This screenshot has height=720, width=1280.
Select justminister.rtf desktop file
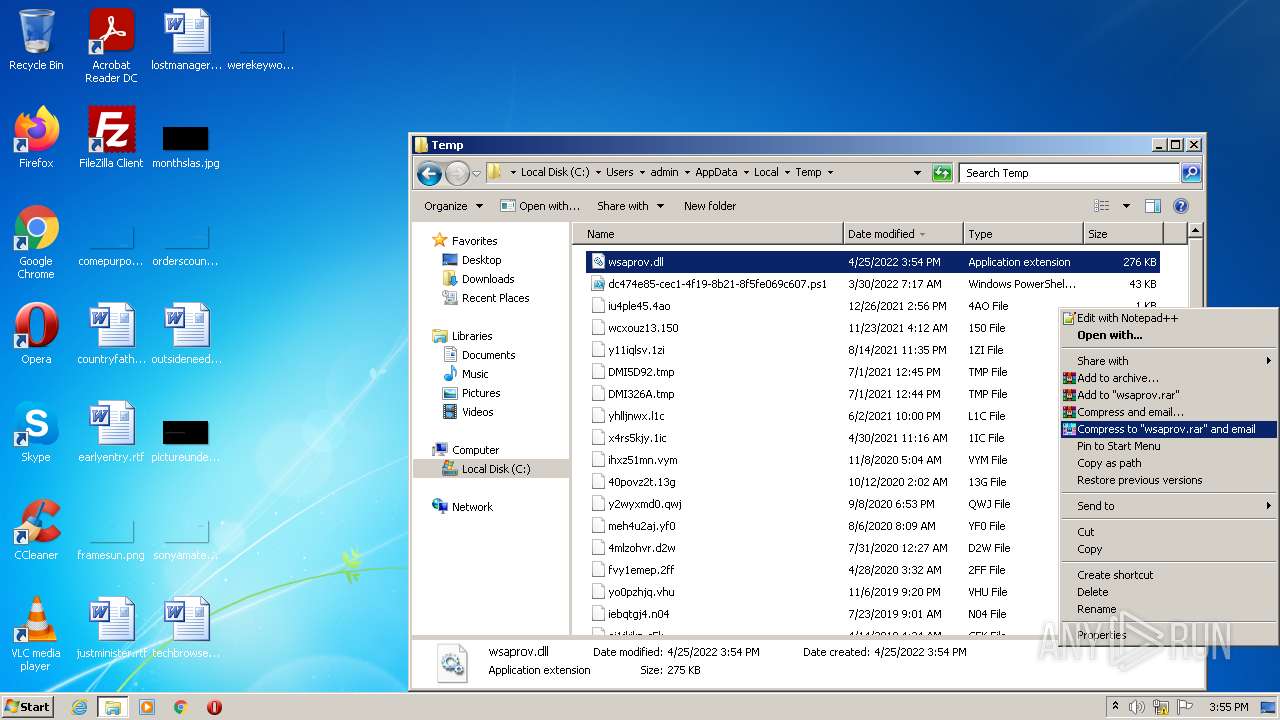click(x=111, y=628)
